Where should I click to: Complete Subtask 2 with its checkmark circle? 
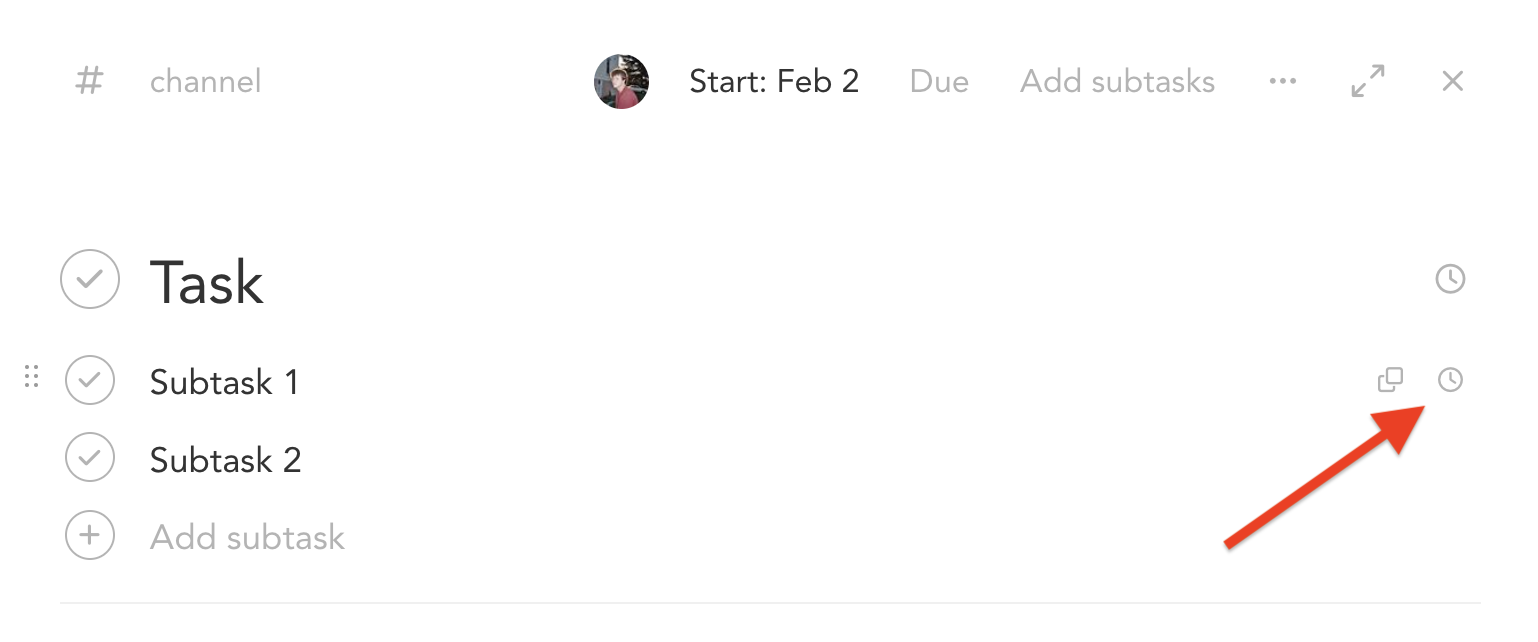click(x=89, y=458)
